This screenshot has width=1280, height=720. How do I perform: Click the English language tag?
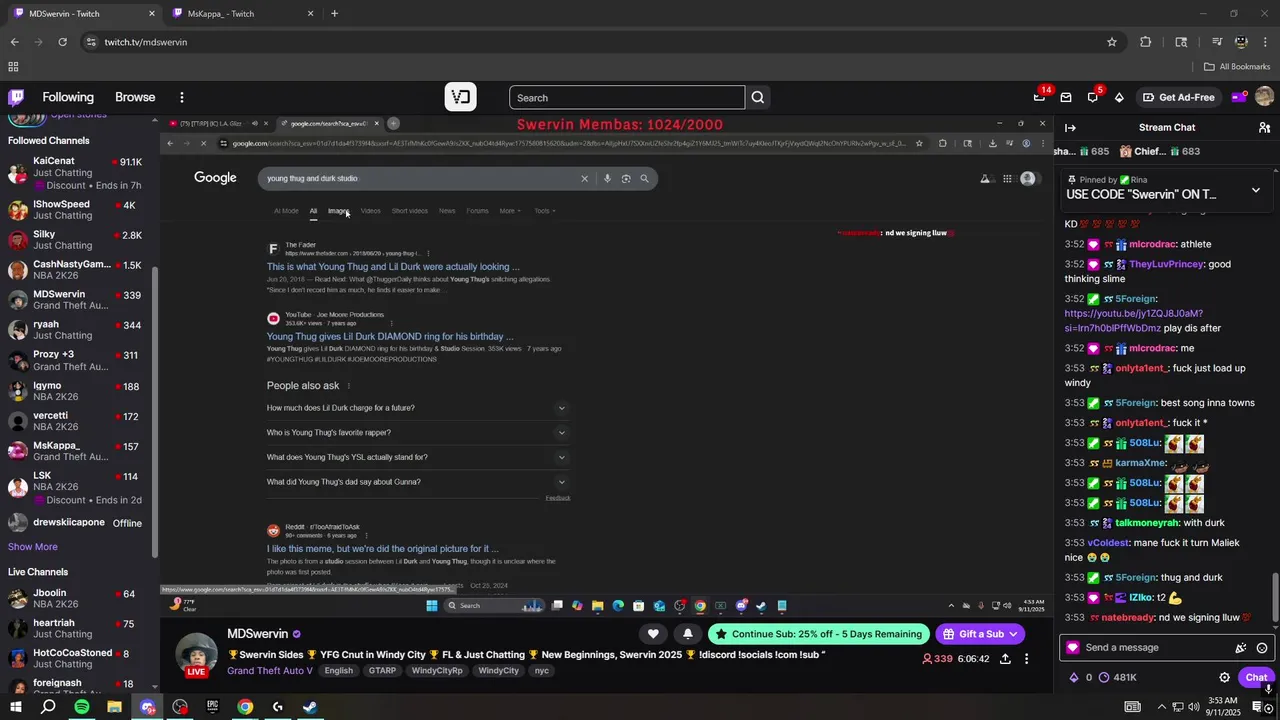click(338, 671)
